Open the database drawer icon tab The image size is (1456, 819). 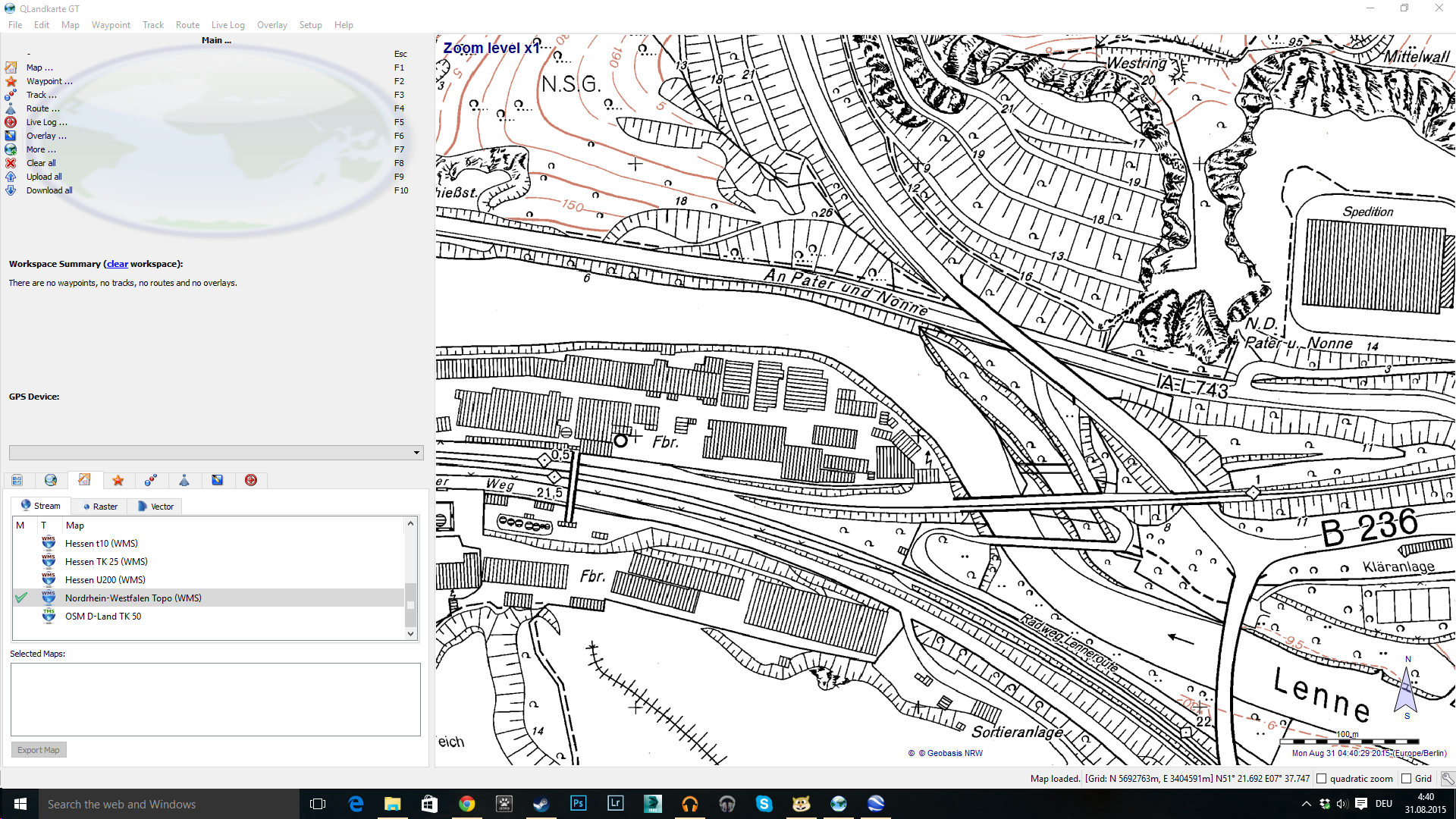point(17,480)
